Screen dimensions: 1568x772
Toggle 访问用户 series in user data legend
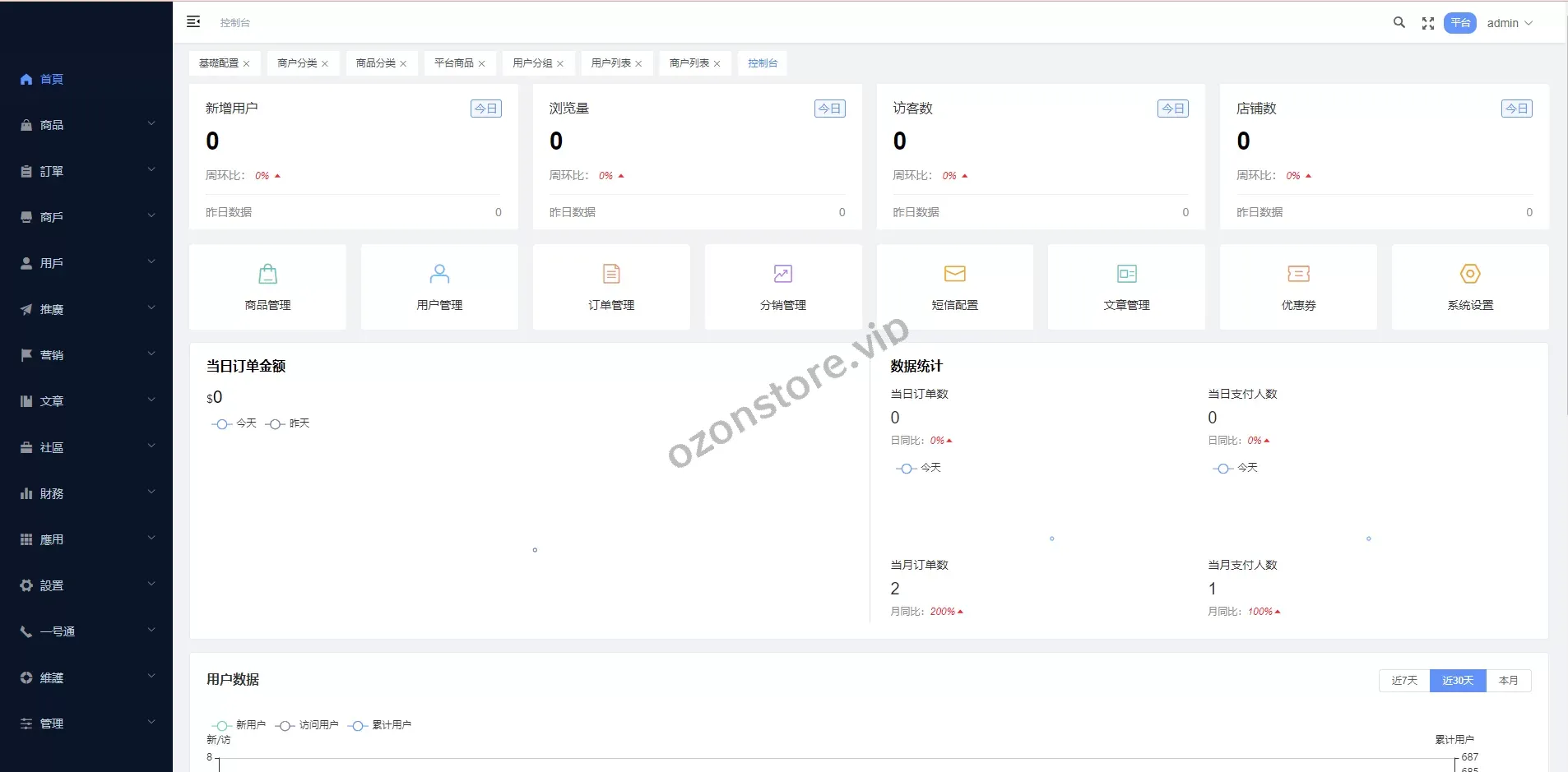coord(308,725)
